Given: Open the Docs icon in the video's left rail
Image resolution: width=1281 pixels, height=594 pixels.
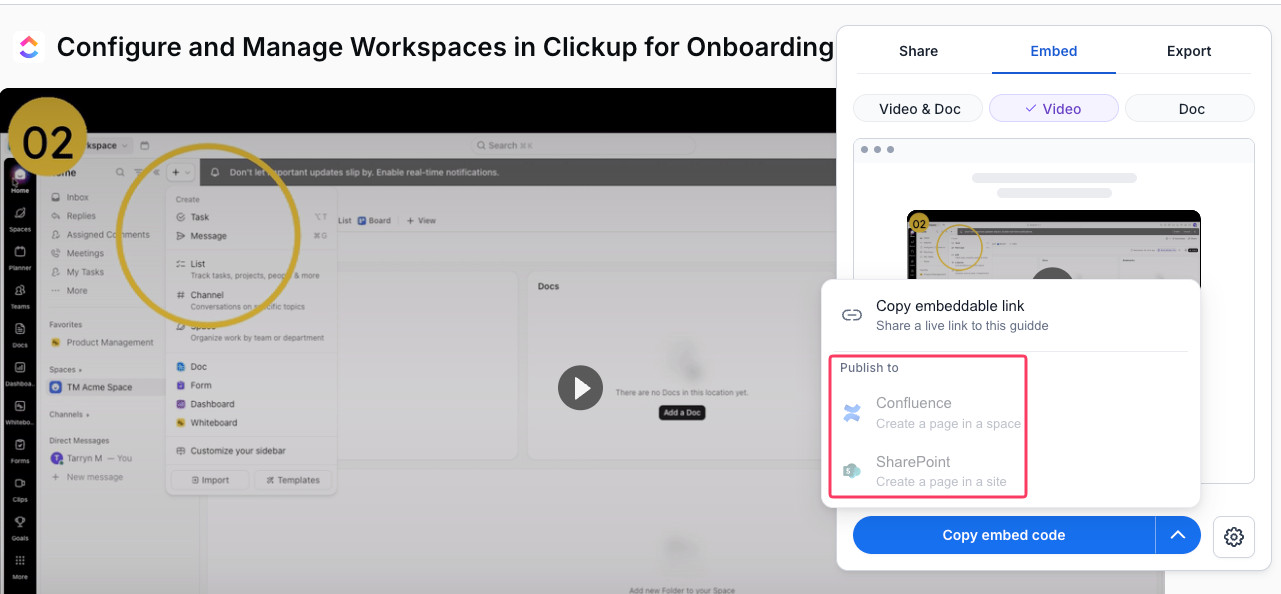Looking at the screenshot, I should point(19,334).
